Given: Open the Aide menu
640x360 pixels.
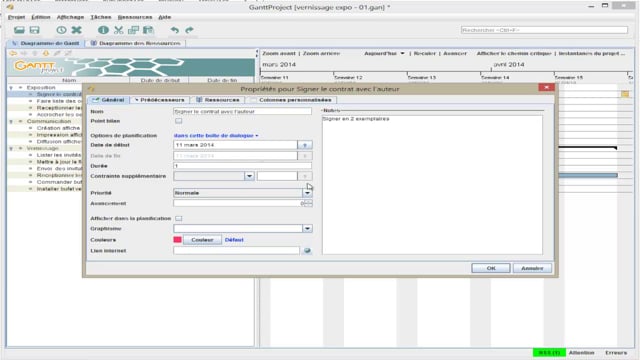Looking at the screenshot, I should [x=164, y=17].
